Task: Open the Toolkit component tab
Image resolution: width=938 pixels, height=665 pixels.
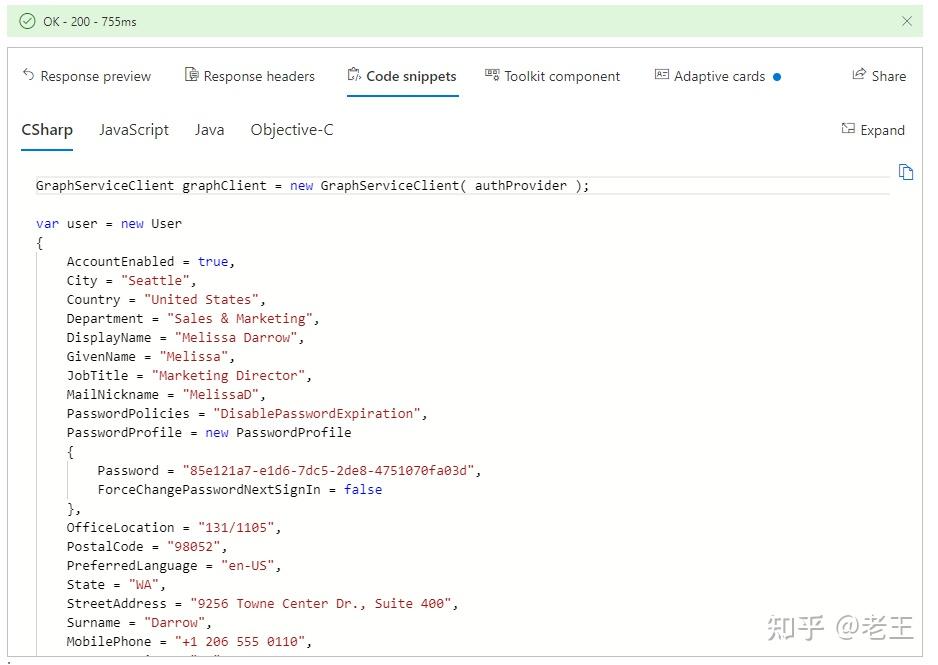Action: tap(552, 76)
